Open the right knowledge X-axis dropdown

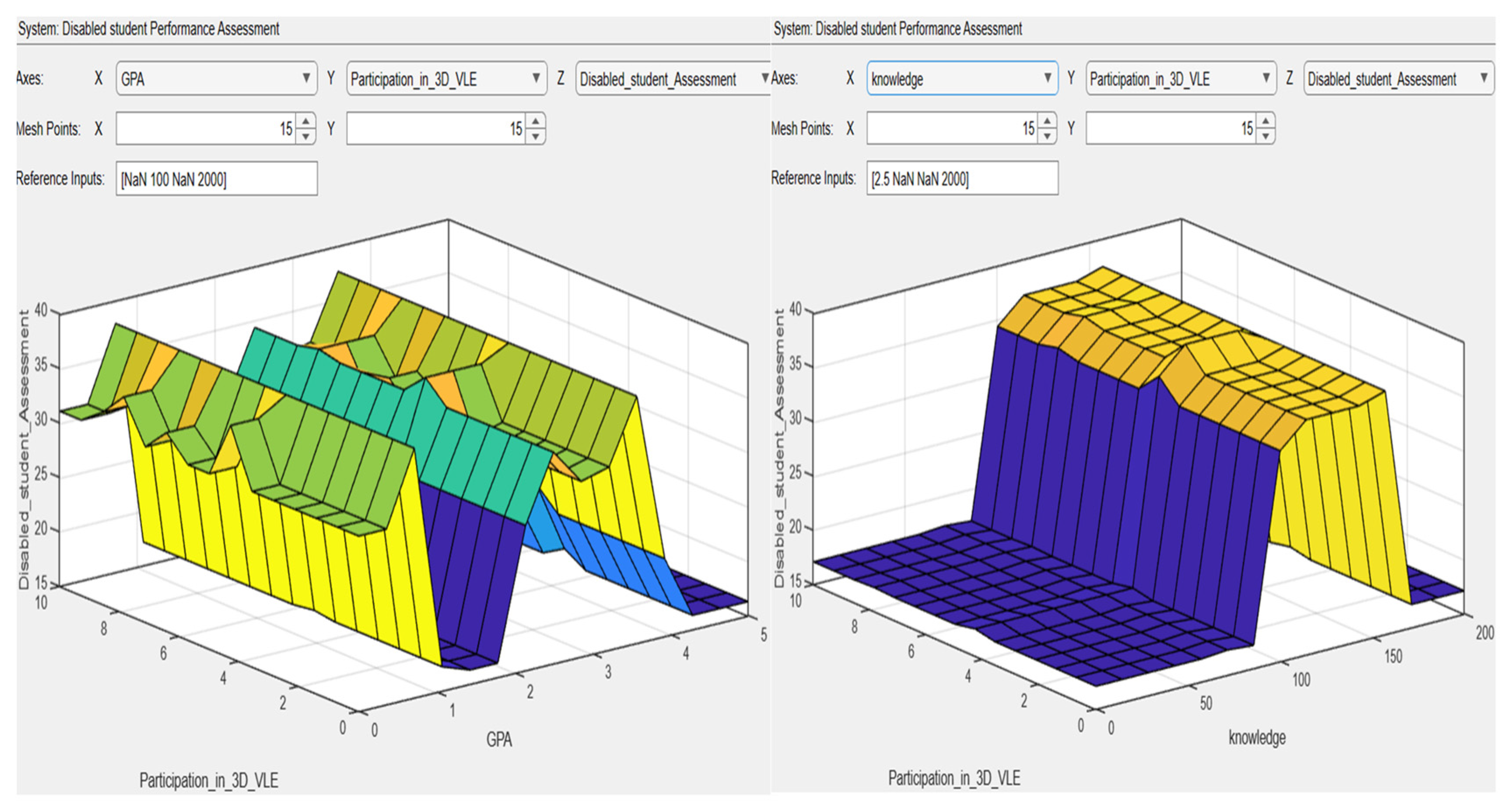pyautogui.click(x=962, y=78)
